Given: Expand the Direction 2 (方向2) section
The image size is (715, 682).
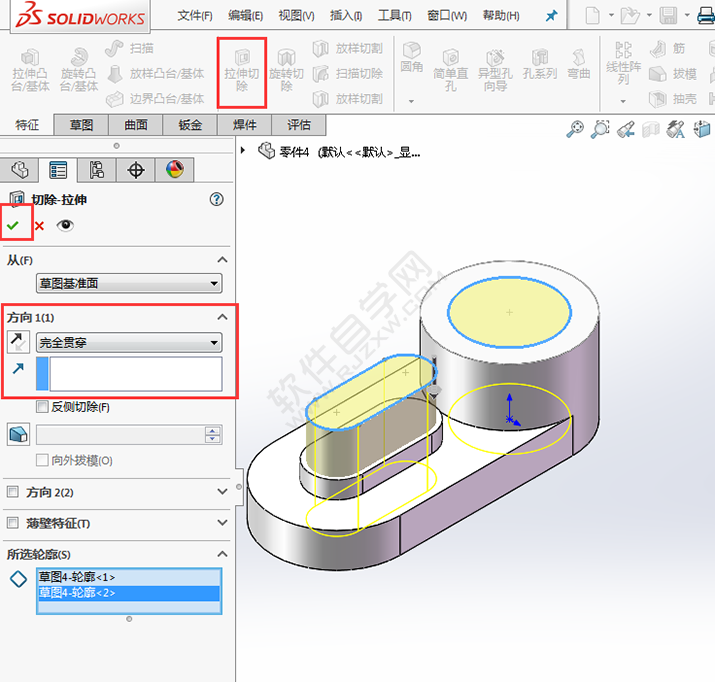Looking at the screenshot, I should pyautogui.click(x=222, y=491).
